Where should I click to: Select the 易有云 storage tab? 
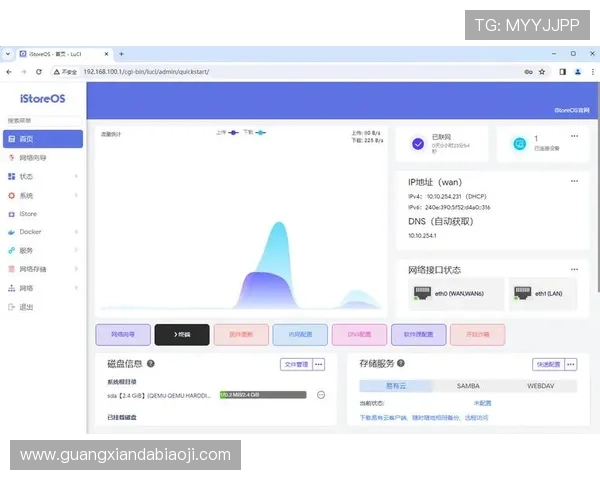click(396, 386)
